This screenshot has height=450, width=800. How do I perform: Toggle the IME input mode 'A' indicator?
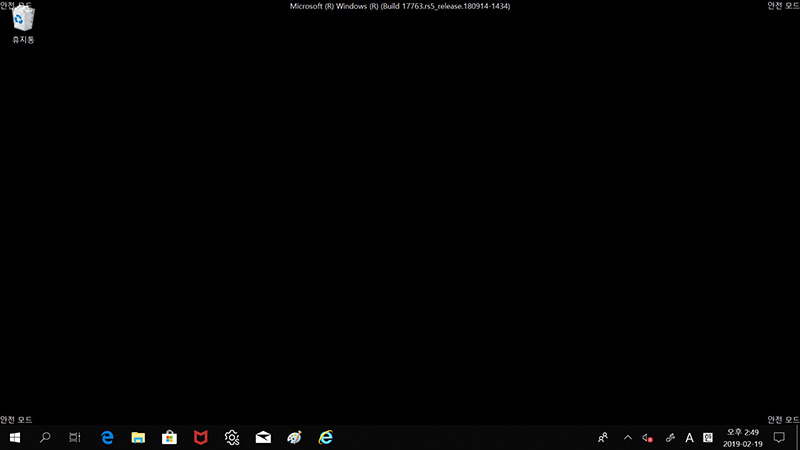[689, 437]
